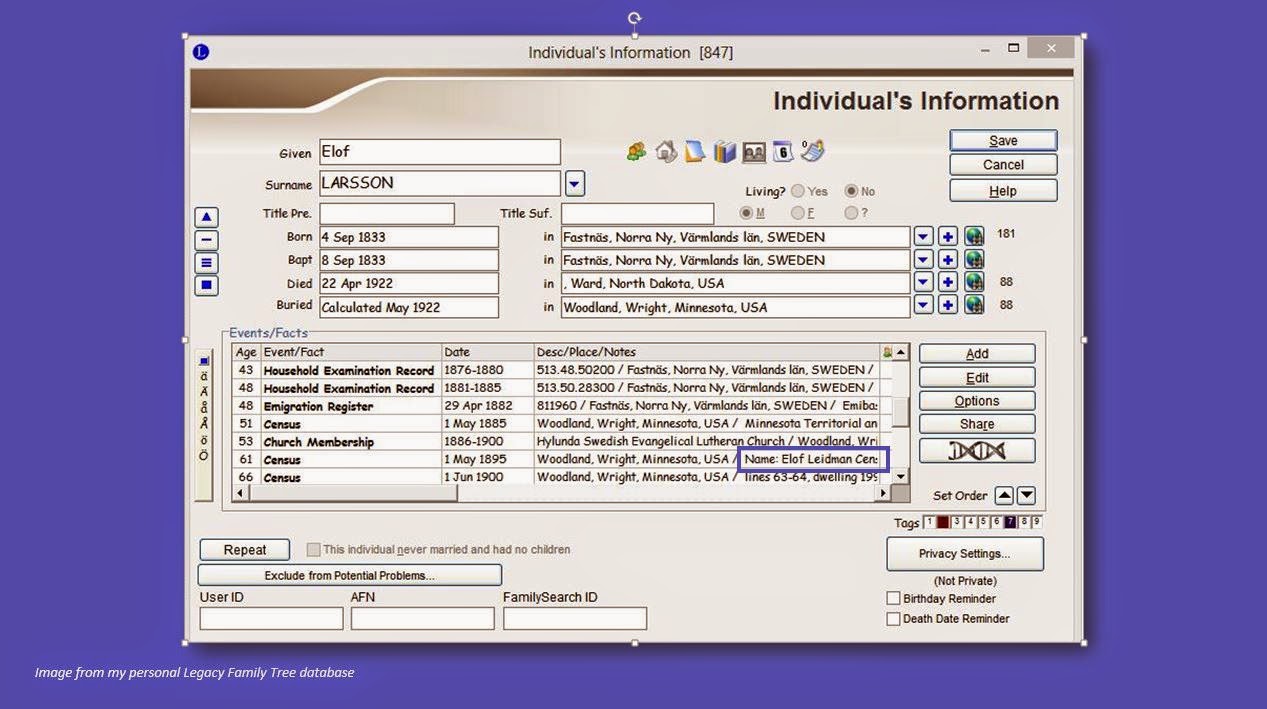Check 'never married and had no children' box

tap(314, 550)
